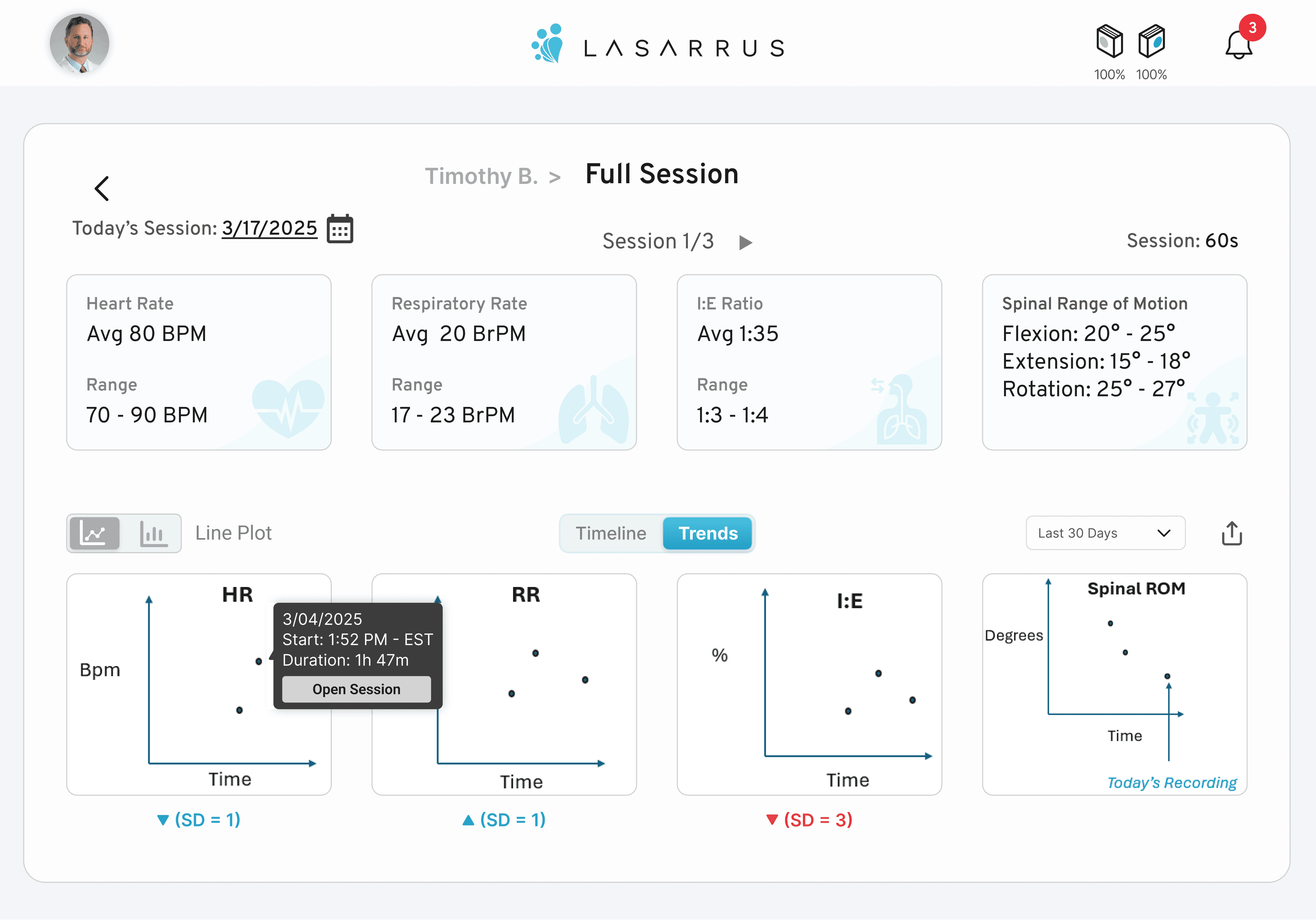Viewport: 1316px width, 920px height.
Task: Click Today's Recording marker on Spinal ROM chart
Action: [x=1167, y=677]
